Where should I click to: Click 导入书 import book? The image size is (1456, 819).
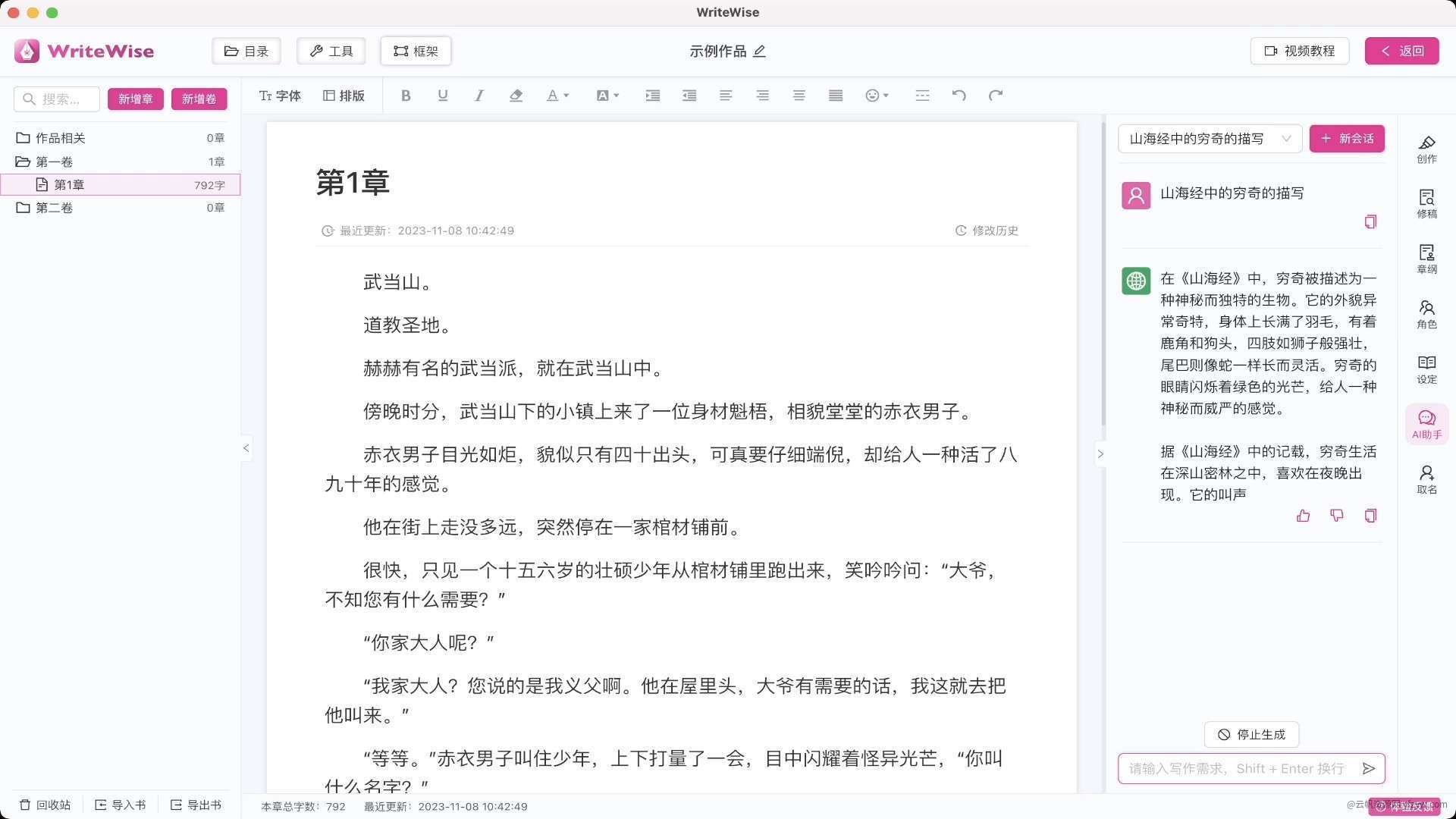pyautogui.click(x=120, y=805)
